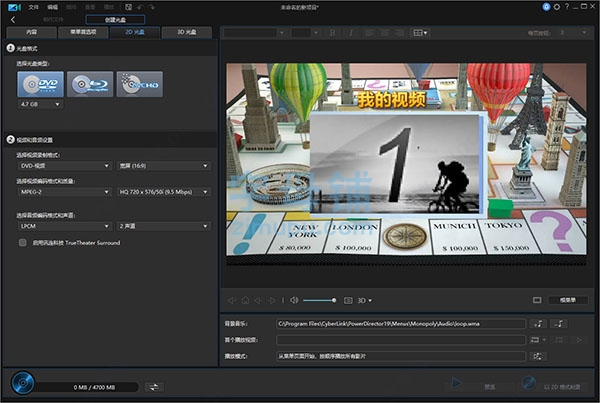This screenshot has height=403, width=600.
Task: Open the HQ 720 x 576 quality dropdown
Action: pyautogui.click(x=163, y=192)
